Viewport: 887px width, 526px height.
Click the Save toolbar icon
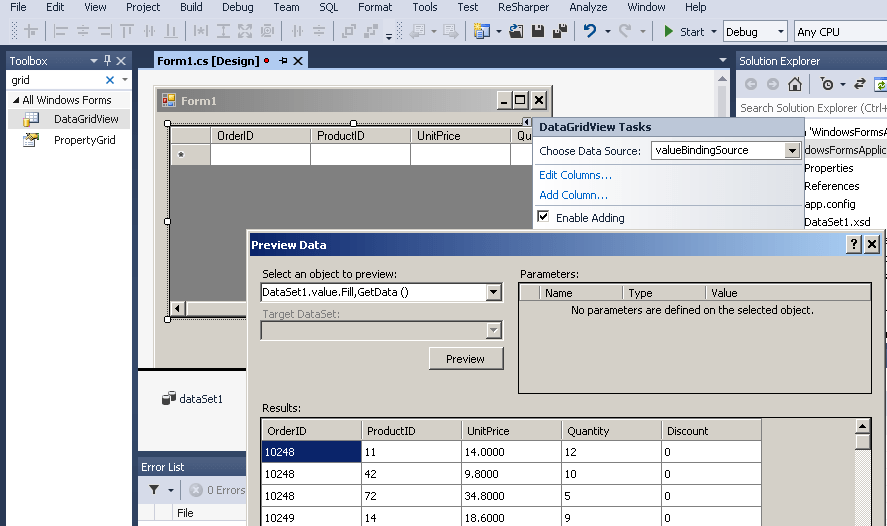coord(538,31)
